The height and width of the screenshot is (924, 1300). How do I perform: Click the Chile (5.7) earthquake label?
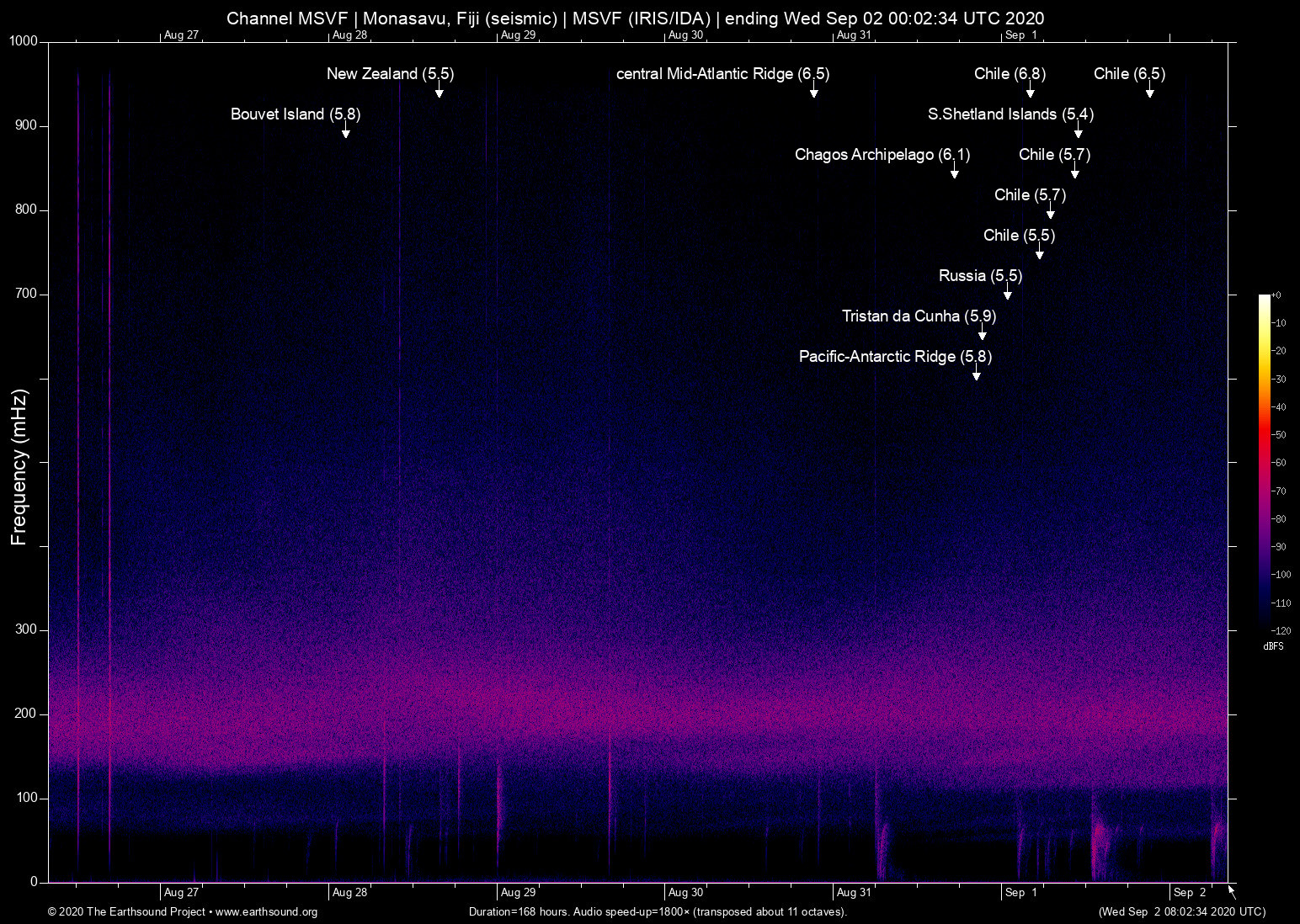point(1053,155)
